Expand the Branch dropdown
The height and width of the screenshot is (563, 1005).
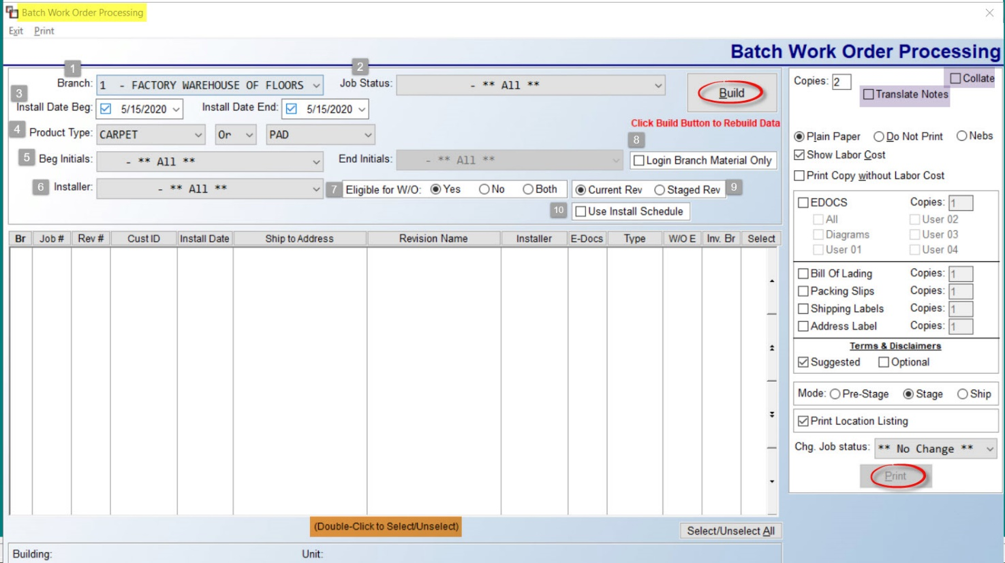point(210,85)
